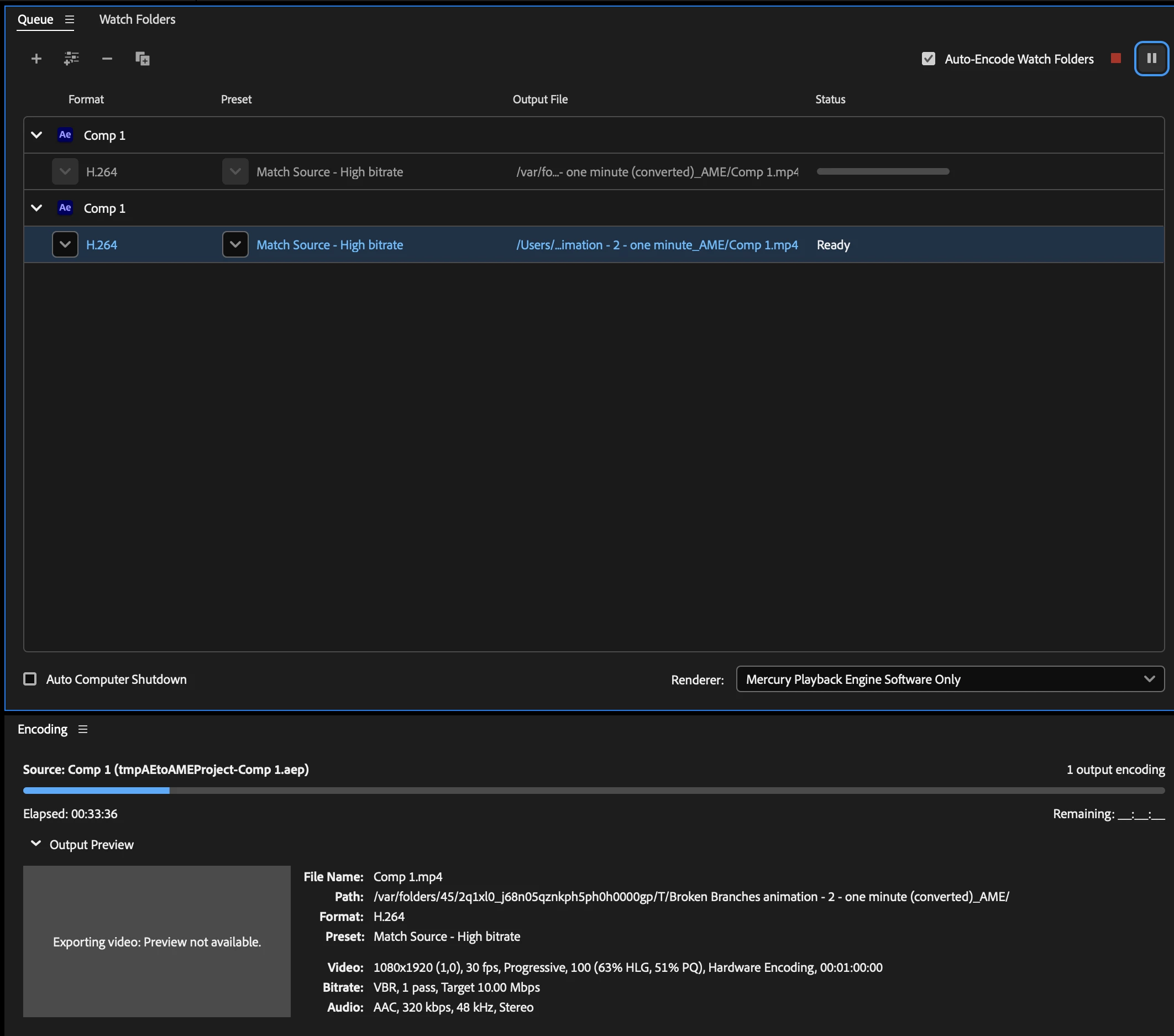Viewport: 1174px width, 1036px height.
Task: Open the preset dropdown for the Ready item
Action: click(x=235, y=245)
